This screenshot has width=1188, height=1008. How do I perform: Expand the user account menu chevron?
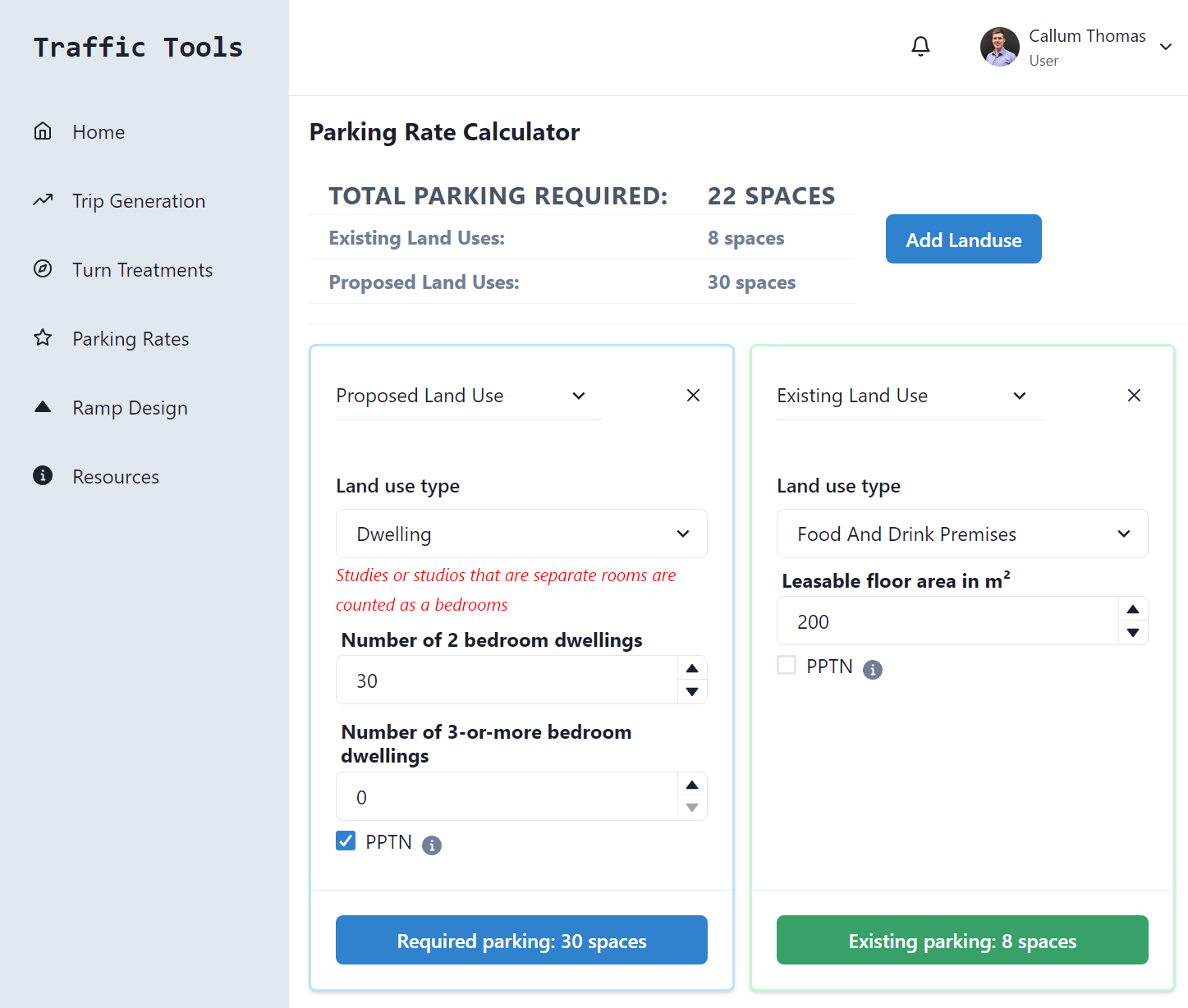pos(1166,47)
